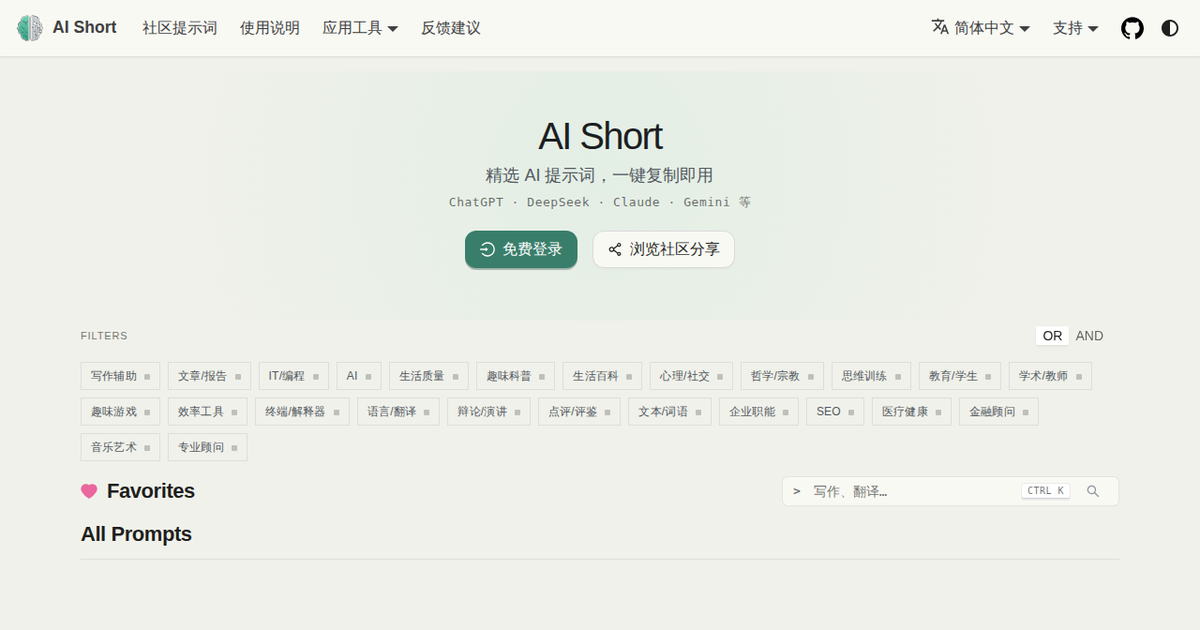The image size is (1200, 630).
Task: Select OR filter mode
Action: [x=1052, y=336]
